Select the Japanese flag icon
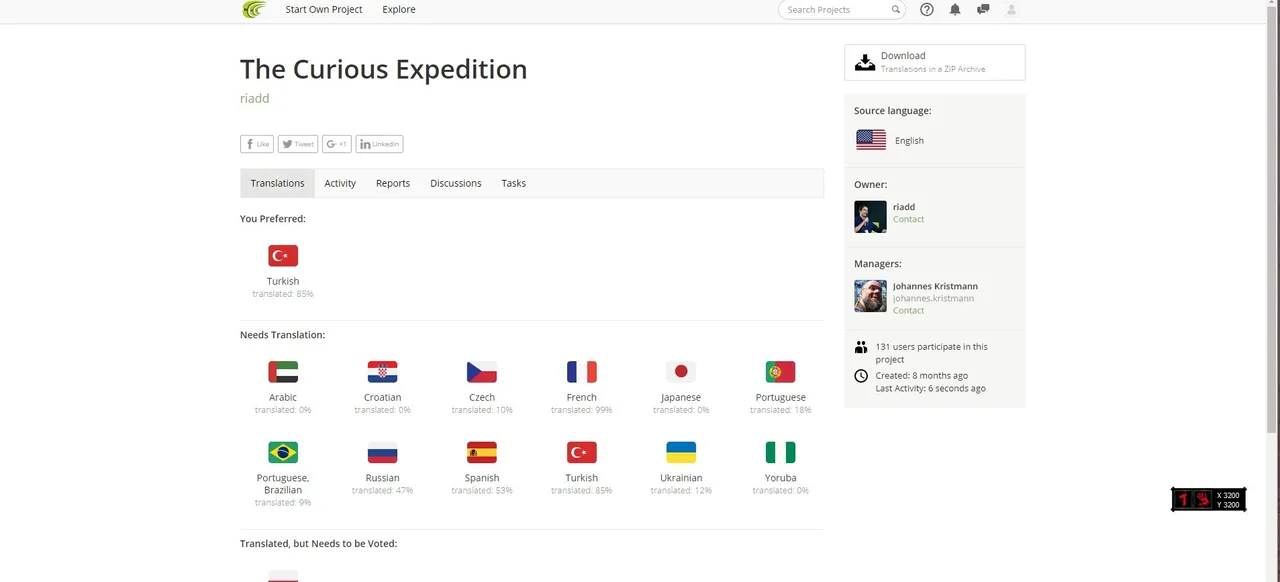The image size is (1280, 582). (681, 372)
